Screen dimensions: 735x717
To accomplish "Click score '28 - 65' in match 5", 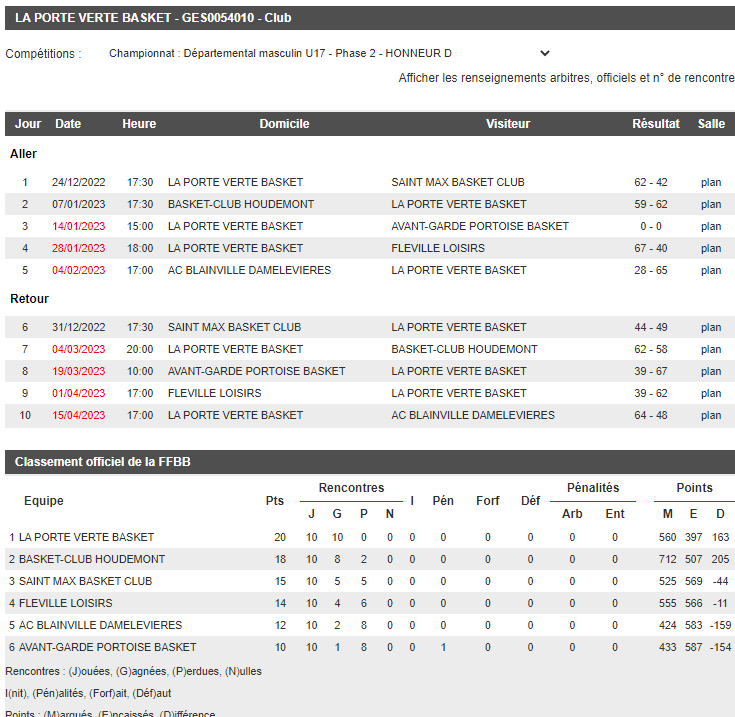I will pos(651,270).
